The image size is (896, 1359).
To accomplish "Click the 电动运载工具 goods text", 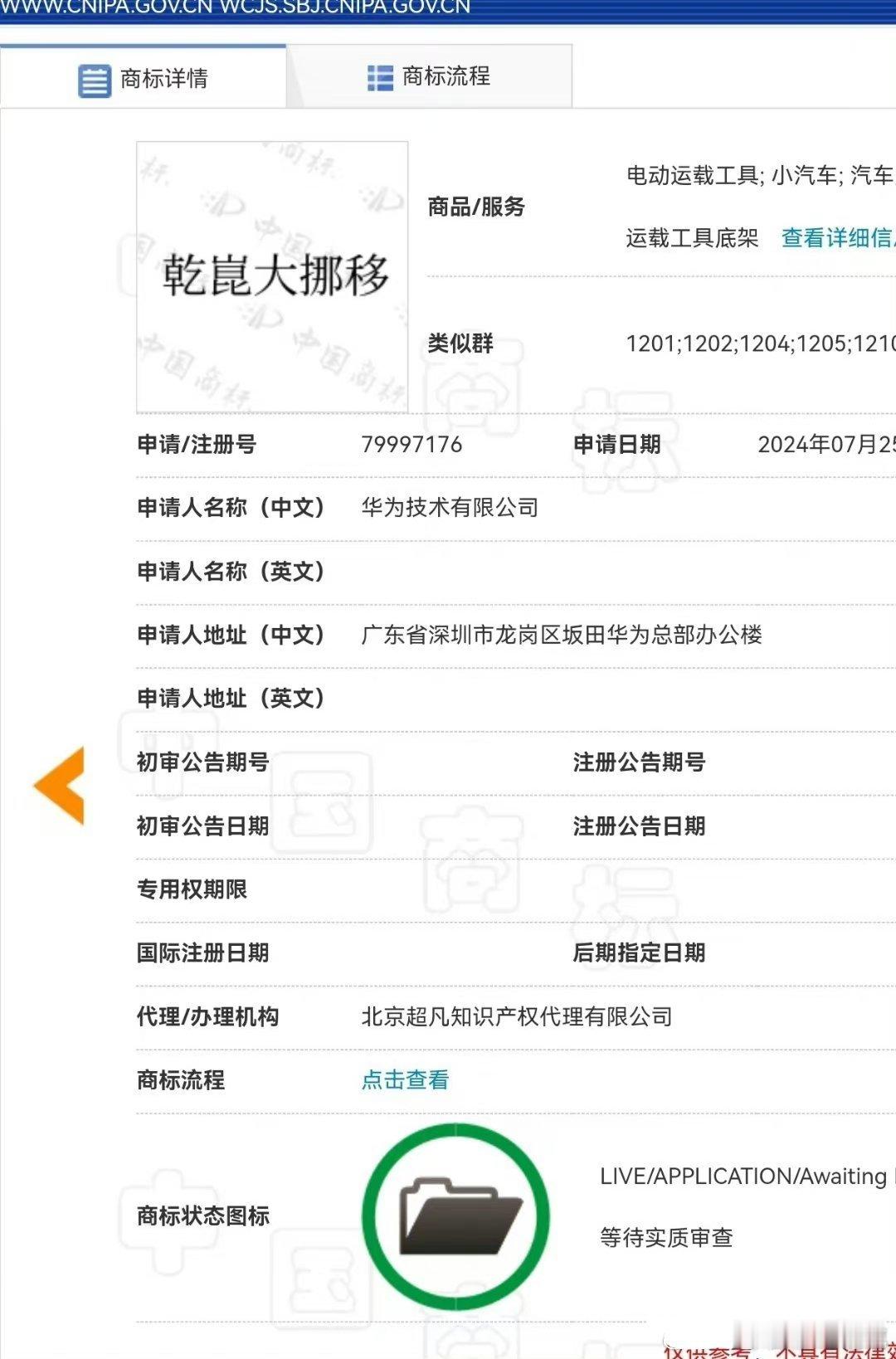I will [x=692, y=175].
